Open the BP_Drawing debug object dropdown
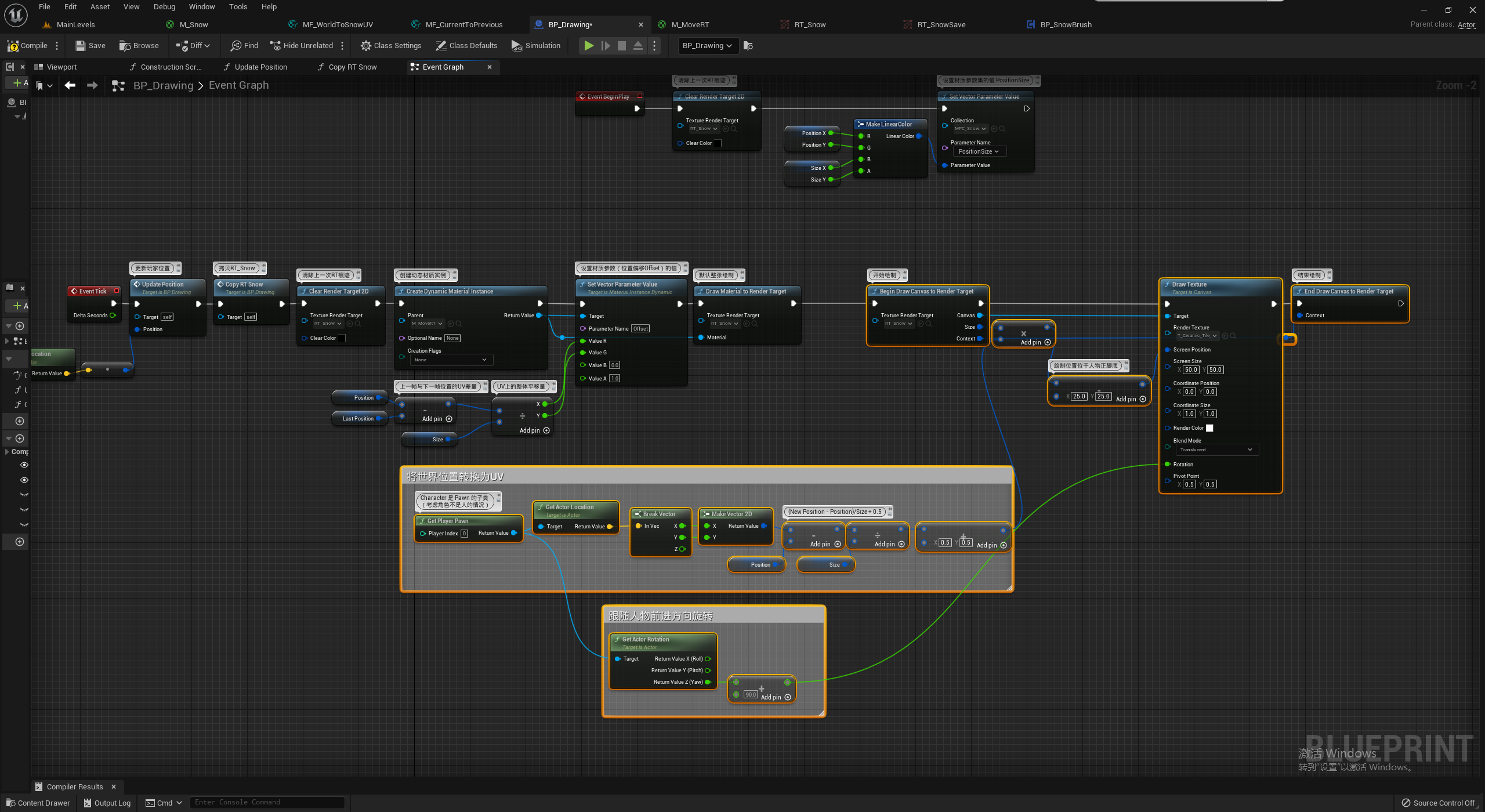This screenshot has height=812, width=1485. pos(707,45)
